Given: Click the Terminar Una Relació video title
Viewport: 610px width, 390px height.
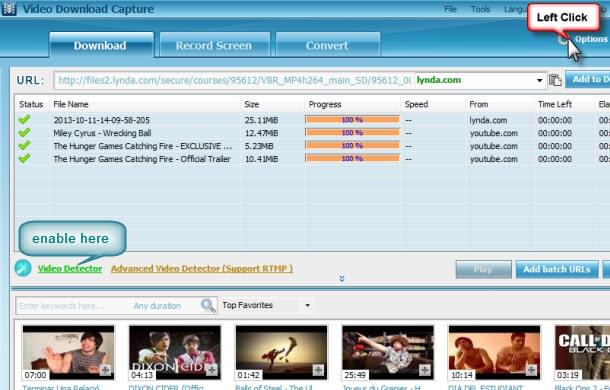Looking at the screenshot, I should (x=61, y=387).
